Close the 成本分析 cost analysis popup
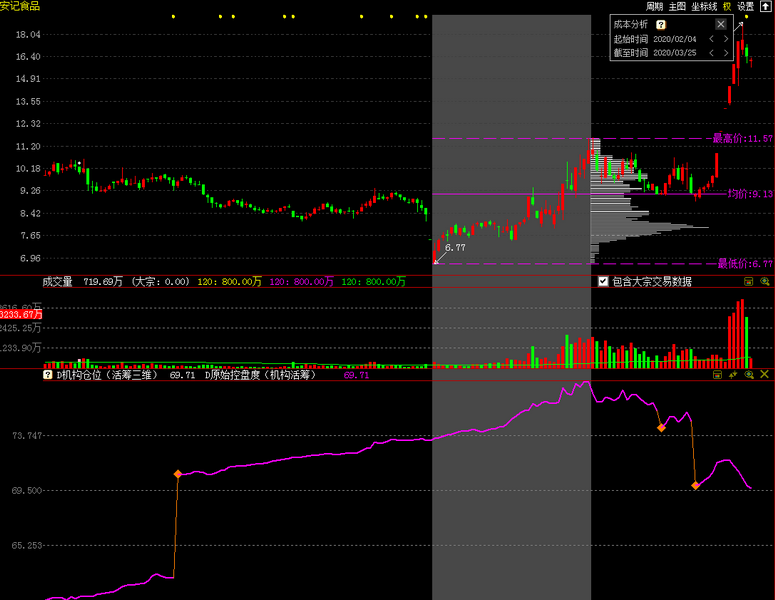Viewport: 775px width, 600px height. click(x=720, y=24)
